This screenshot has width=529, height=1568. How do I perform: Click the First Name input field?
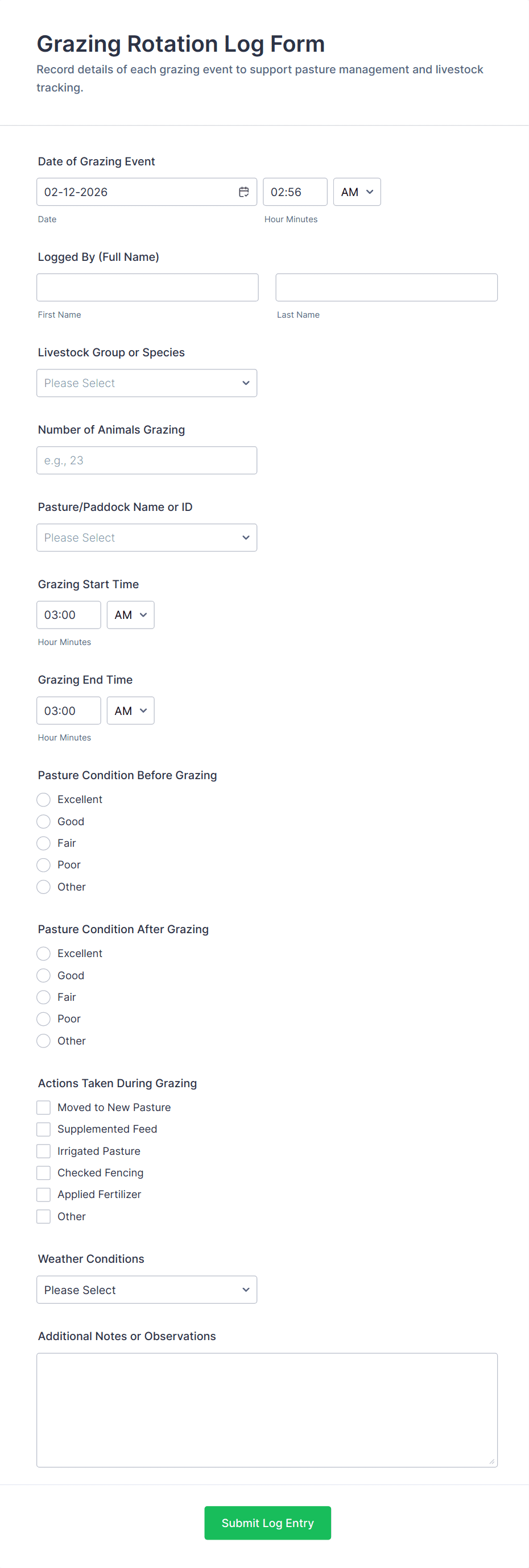click(x=147, y=288)
